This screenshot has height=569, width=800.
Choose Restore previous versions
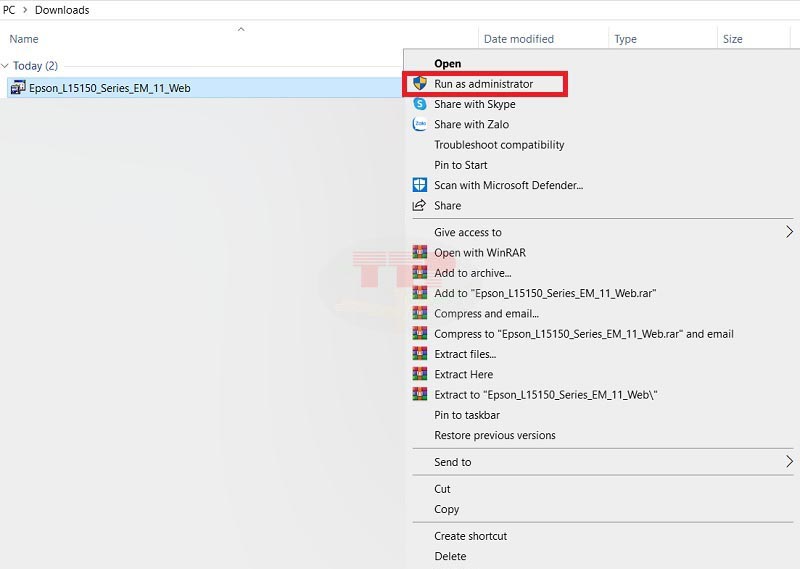pyautogui.click(x=494, y=435)
